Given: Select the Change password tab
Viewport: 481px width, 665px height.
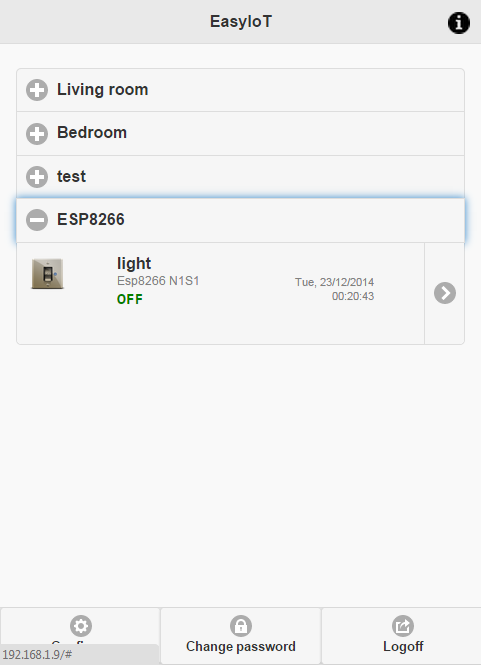Looking at the screenshot, I should [240, 636].
